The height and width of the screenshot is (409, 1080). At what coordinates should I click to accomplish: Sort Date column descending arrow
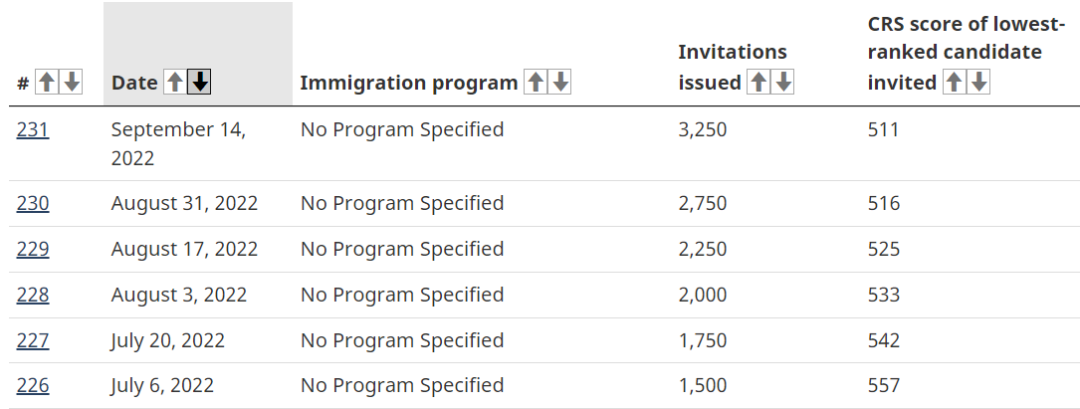[x=200, y=83]
